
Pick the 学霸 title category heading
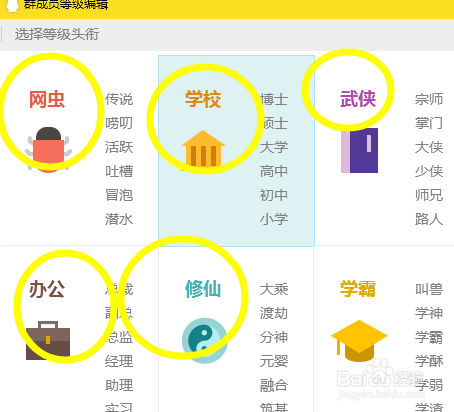(358, 289)
